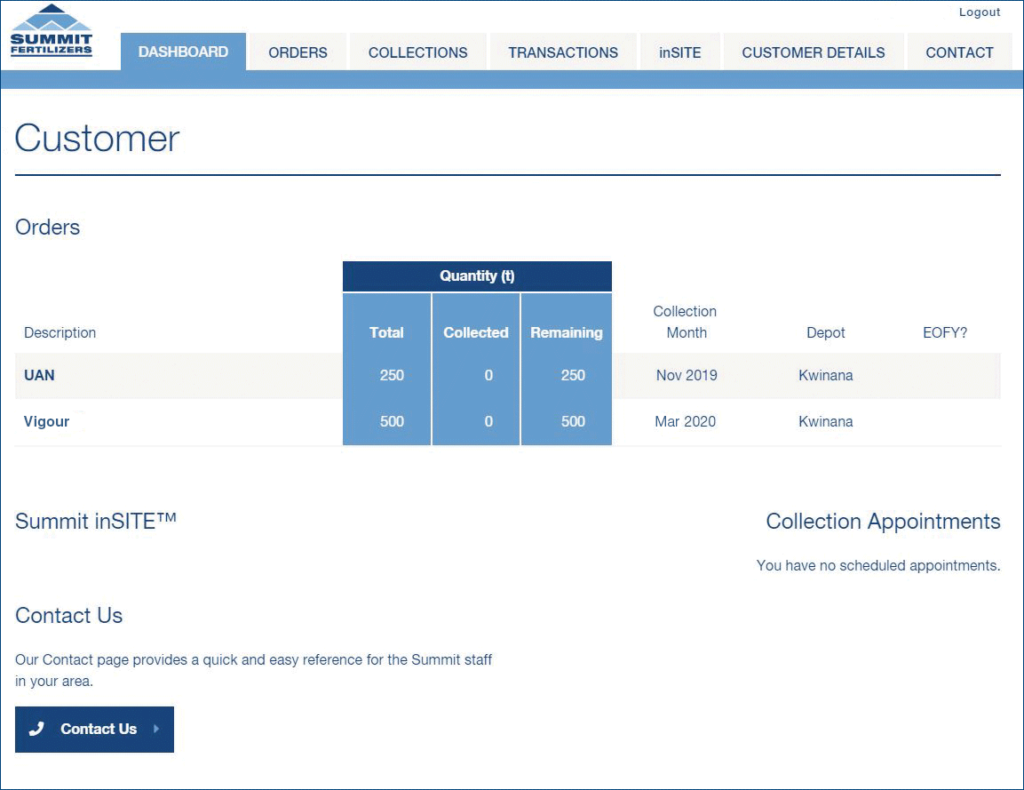
Task: Open the Customer Details tab
Action: click(812, 53)
